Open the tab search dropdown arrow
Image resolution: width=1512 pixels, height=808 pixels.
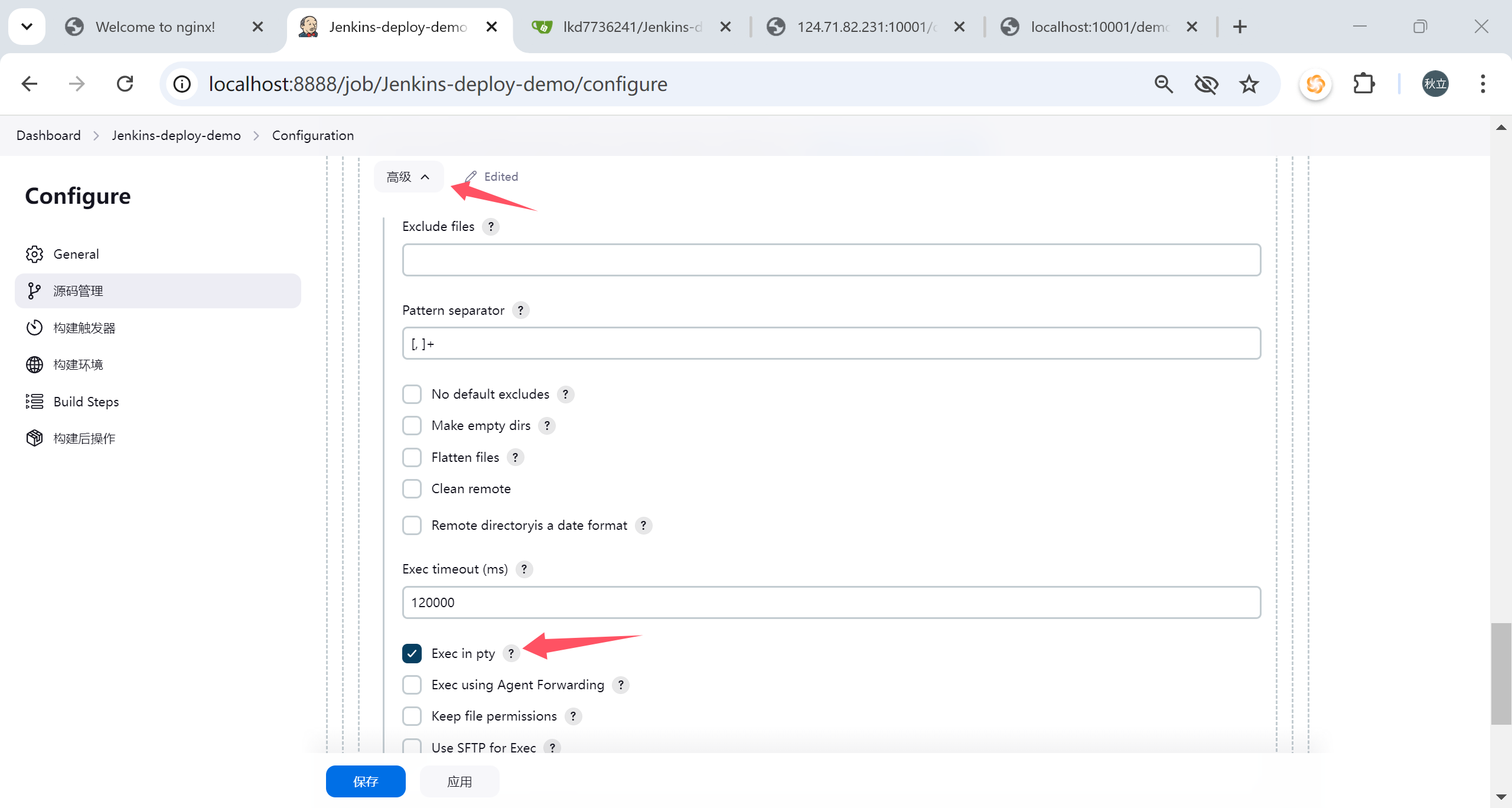pos(27,27)
